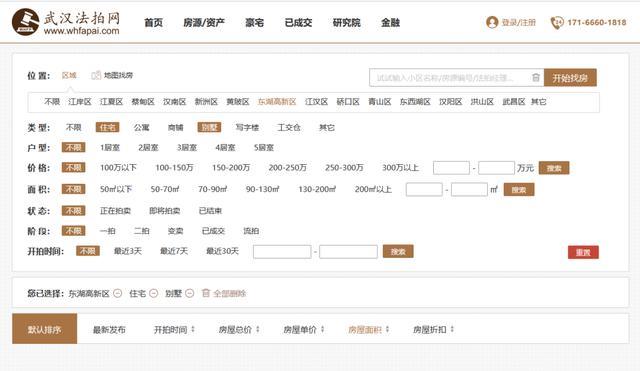
Task: Click the map search icon 地图找房
Action: click(96, 75)
